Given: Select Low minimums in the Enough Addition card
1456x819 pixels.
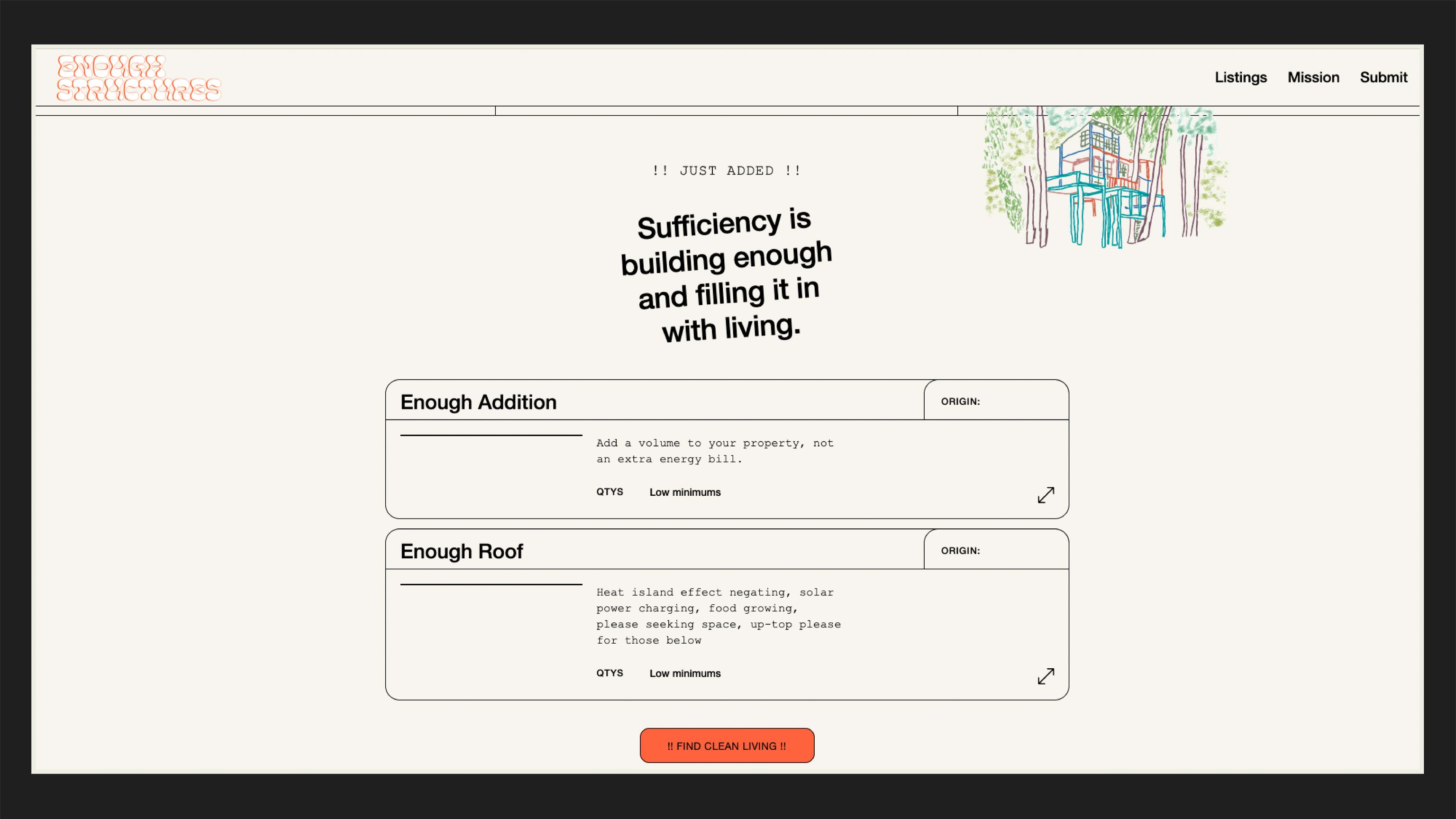Looking at the screenshot, I should [684, 492].
